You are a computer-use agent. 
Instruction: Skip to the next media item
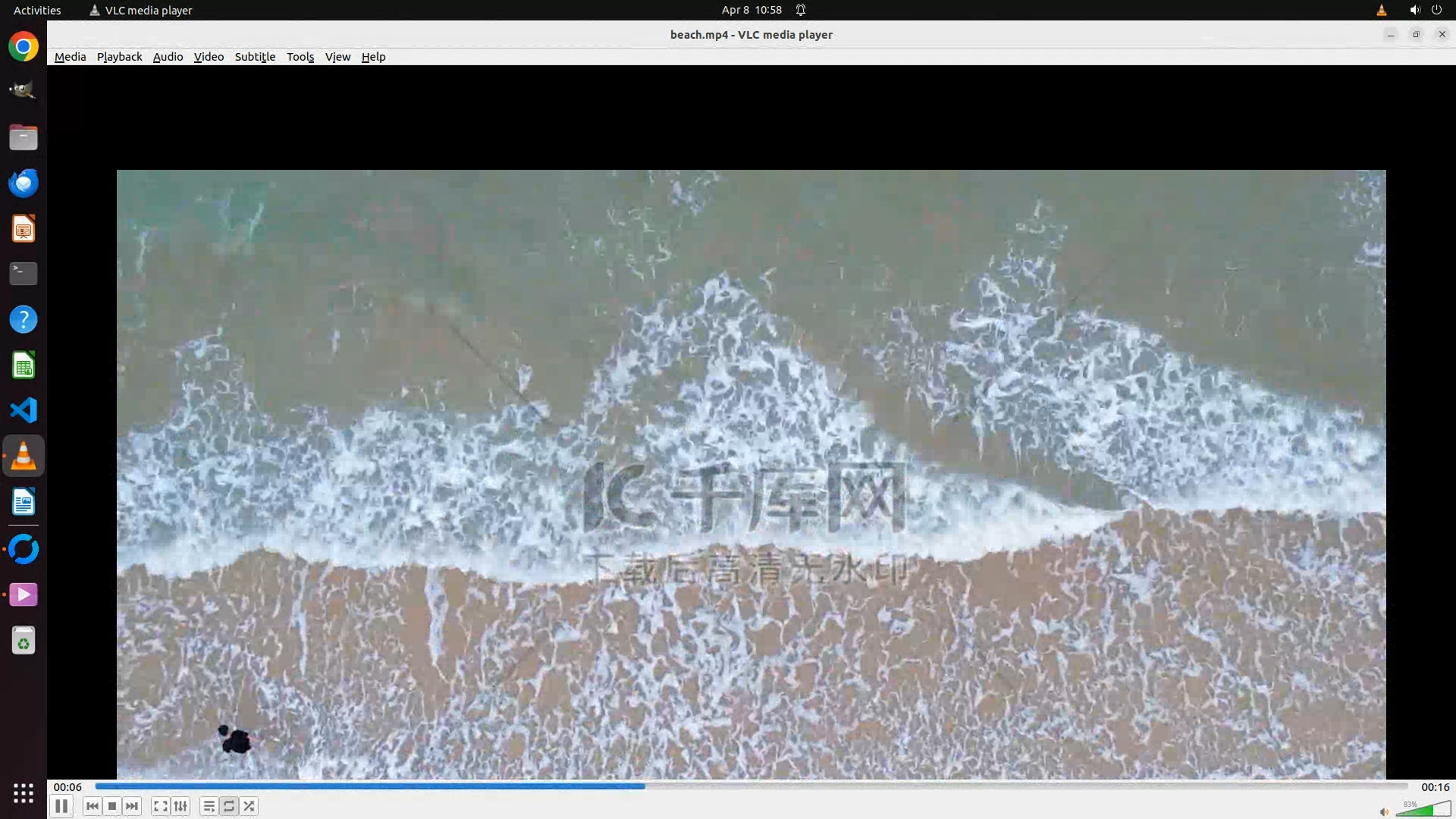[132, 806]
